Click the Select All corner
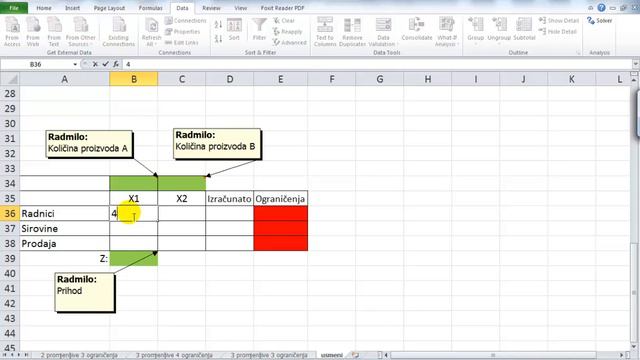 pyautogui.click(x=10, y=79)
